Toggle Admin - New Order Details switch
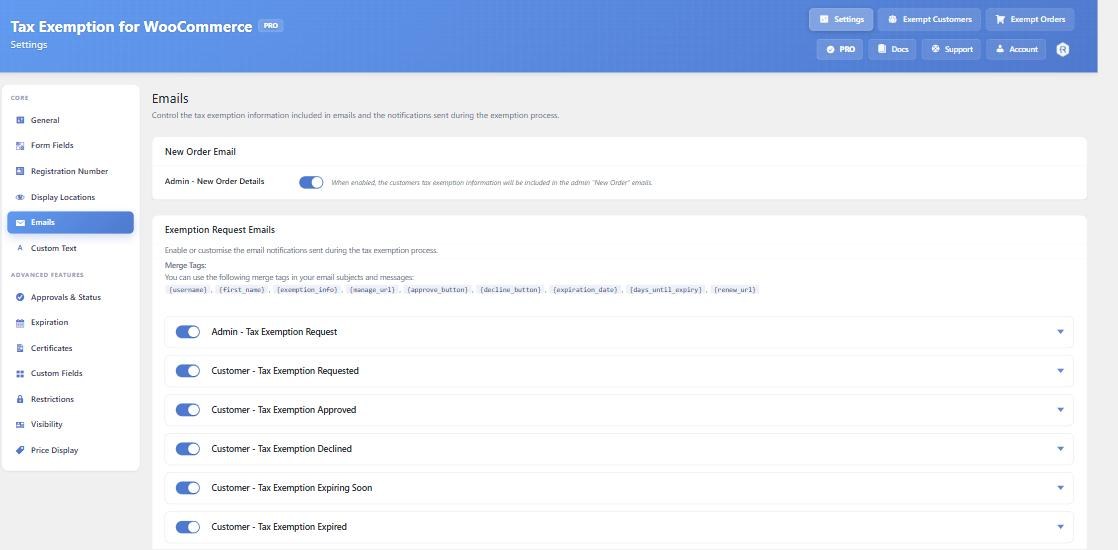 (311, 182)
